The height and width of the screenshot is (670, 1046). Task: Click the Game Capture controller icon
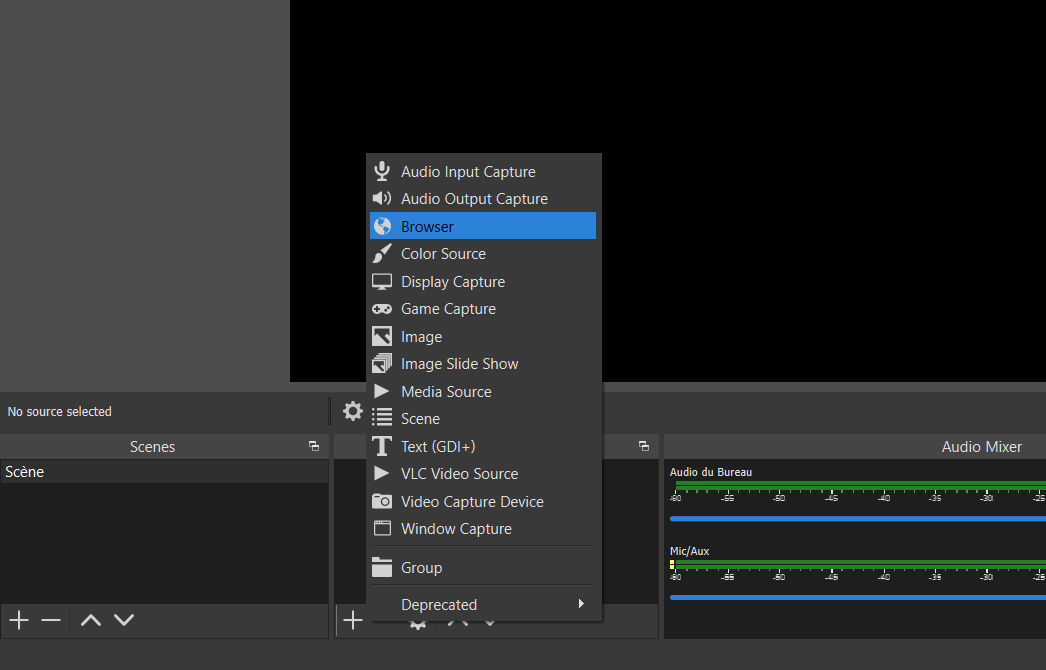[x=382, y=309]
